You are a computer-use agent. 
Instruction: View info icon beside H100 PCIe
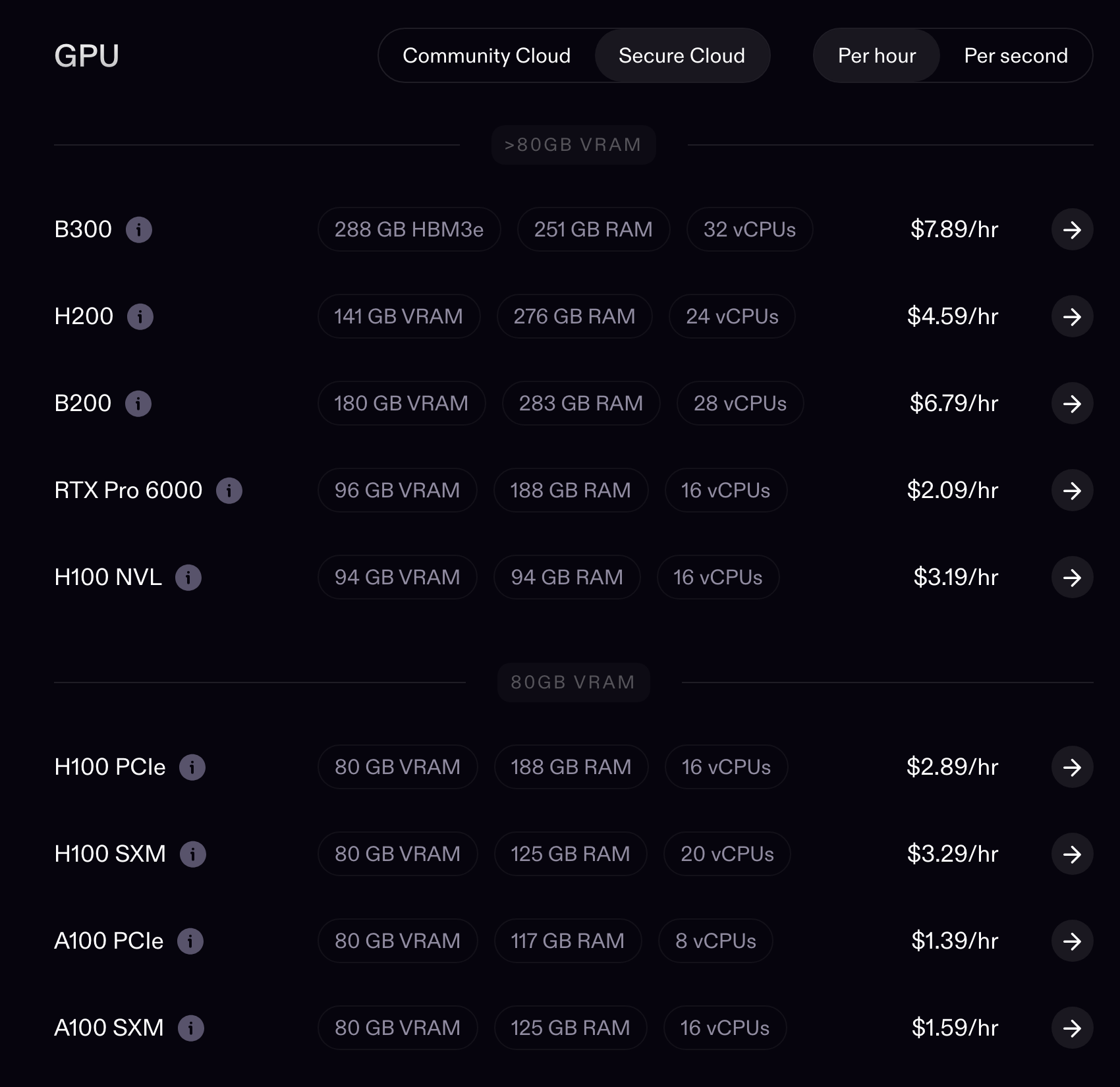click(x=192, y=767)
